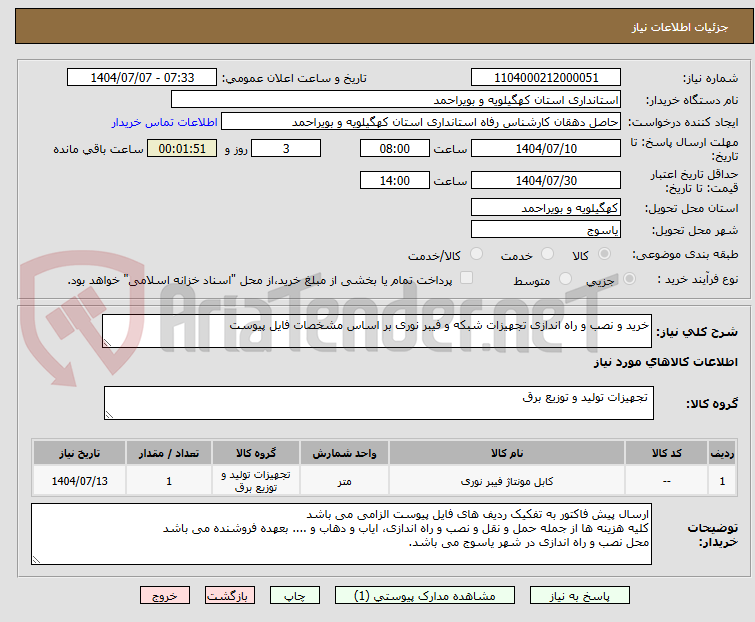
Task: Click the deadline time field 08:00
Action: 395,148
